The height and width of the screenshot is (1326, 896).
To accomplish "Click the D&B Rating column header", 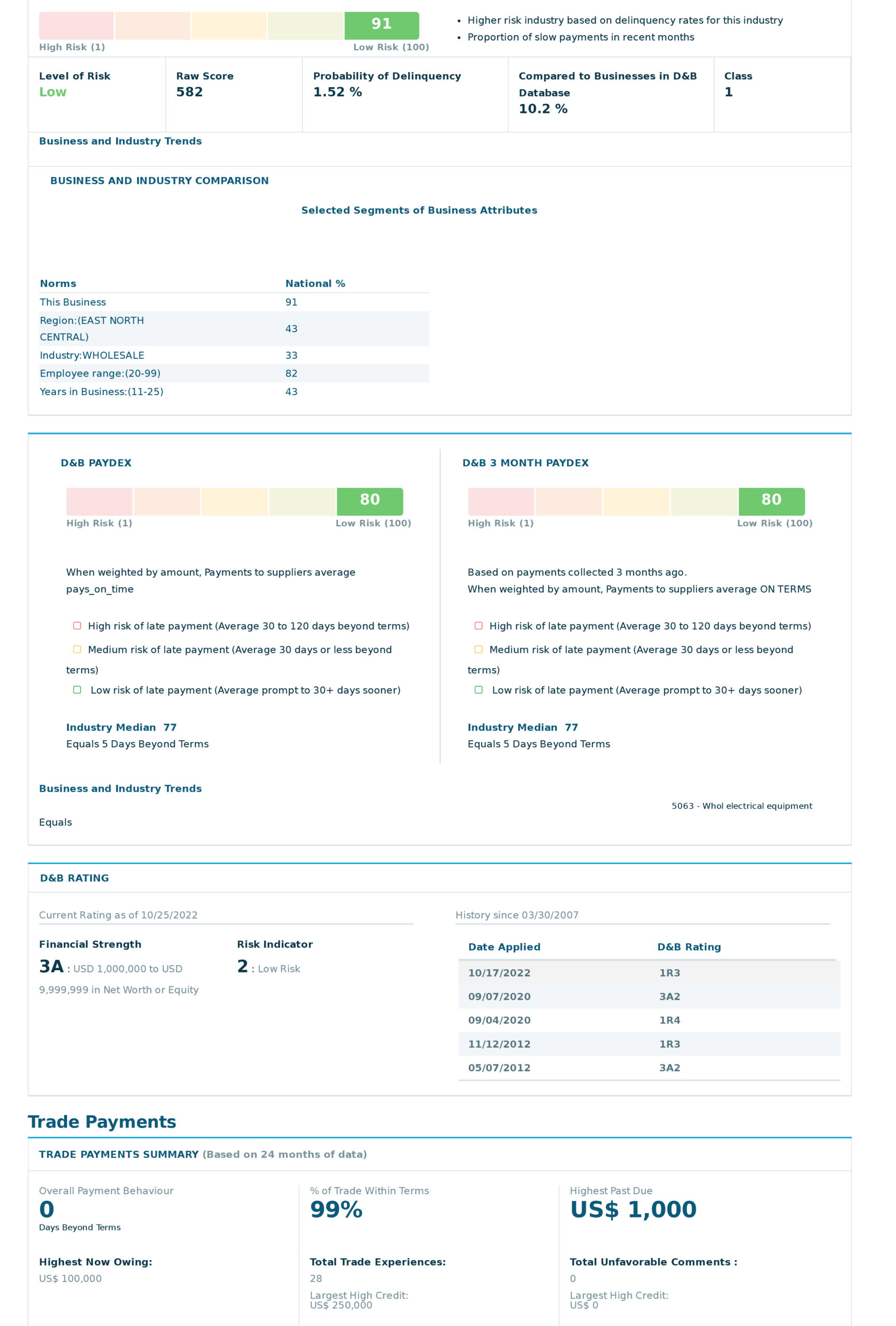I will [x=689, y=947].
